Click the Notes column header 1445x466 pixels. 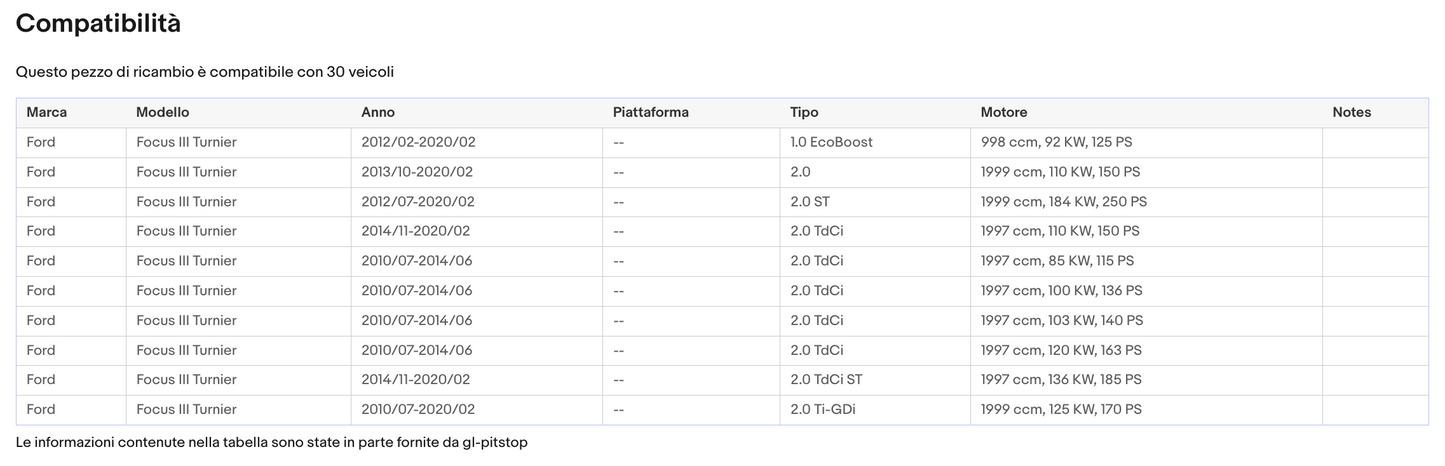[x=1351, y=113]
